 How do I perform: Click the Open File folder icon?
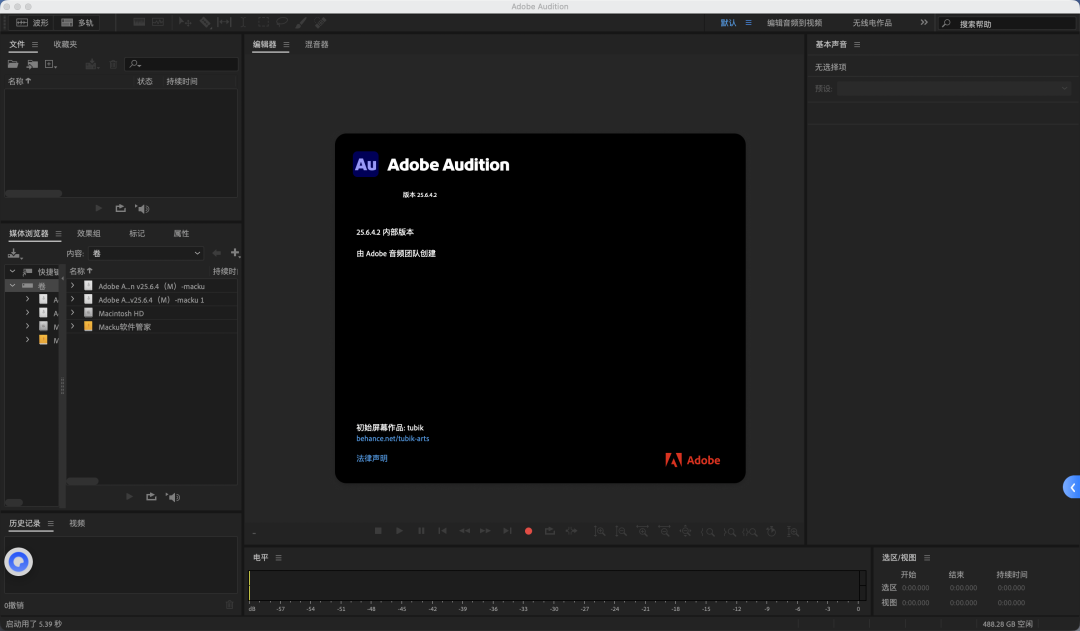(13, 64)
